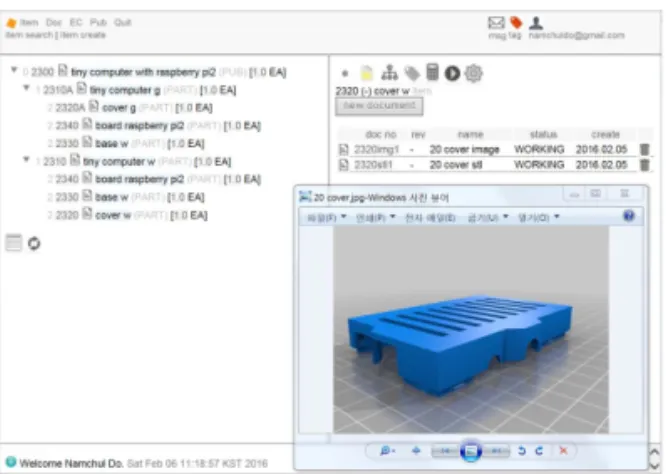Click the small dot icon in item toolbar
666x474 pixels.
(345, 74)
